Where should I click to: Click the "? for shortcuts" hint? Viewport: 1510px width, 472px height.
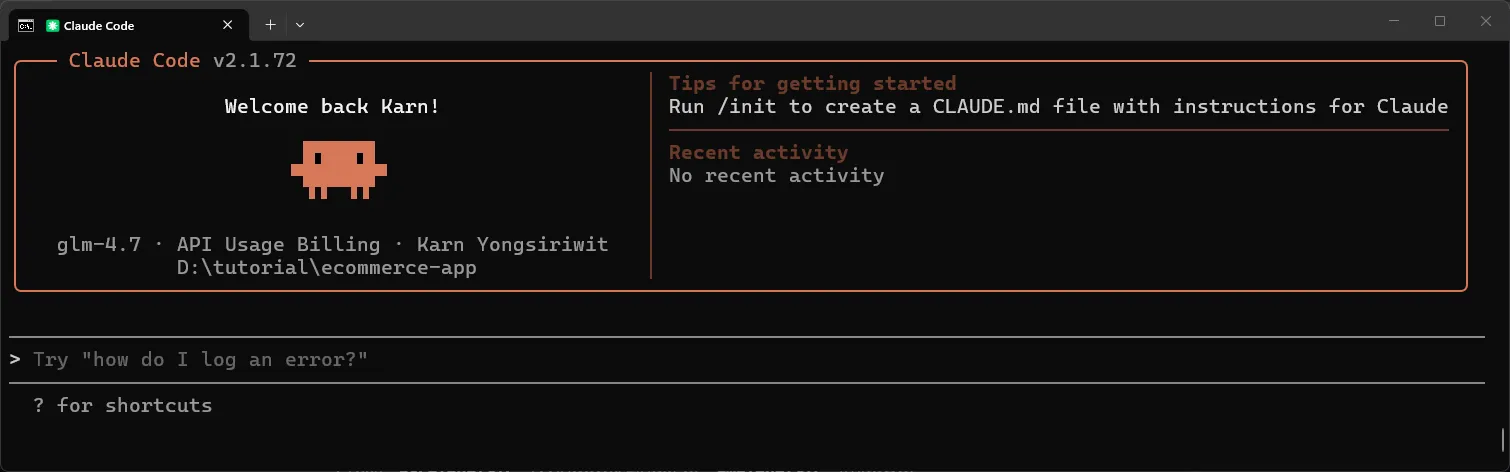122,405
